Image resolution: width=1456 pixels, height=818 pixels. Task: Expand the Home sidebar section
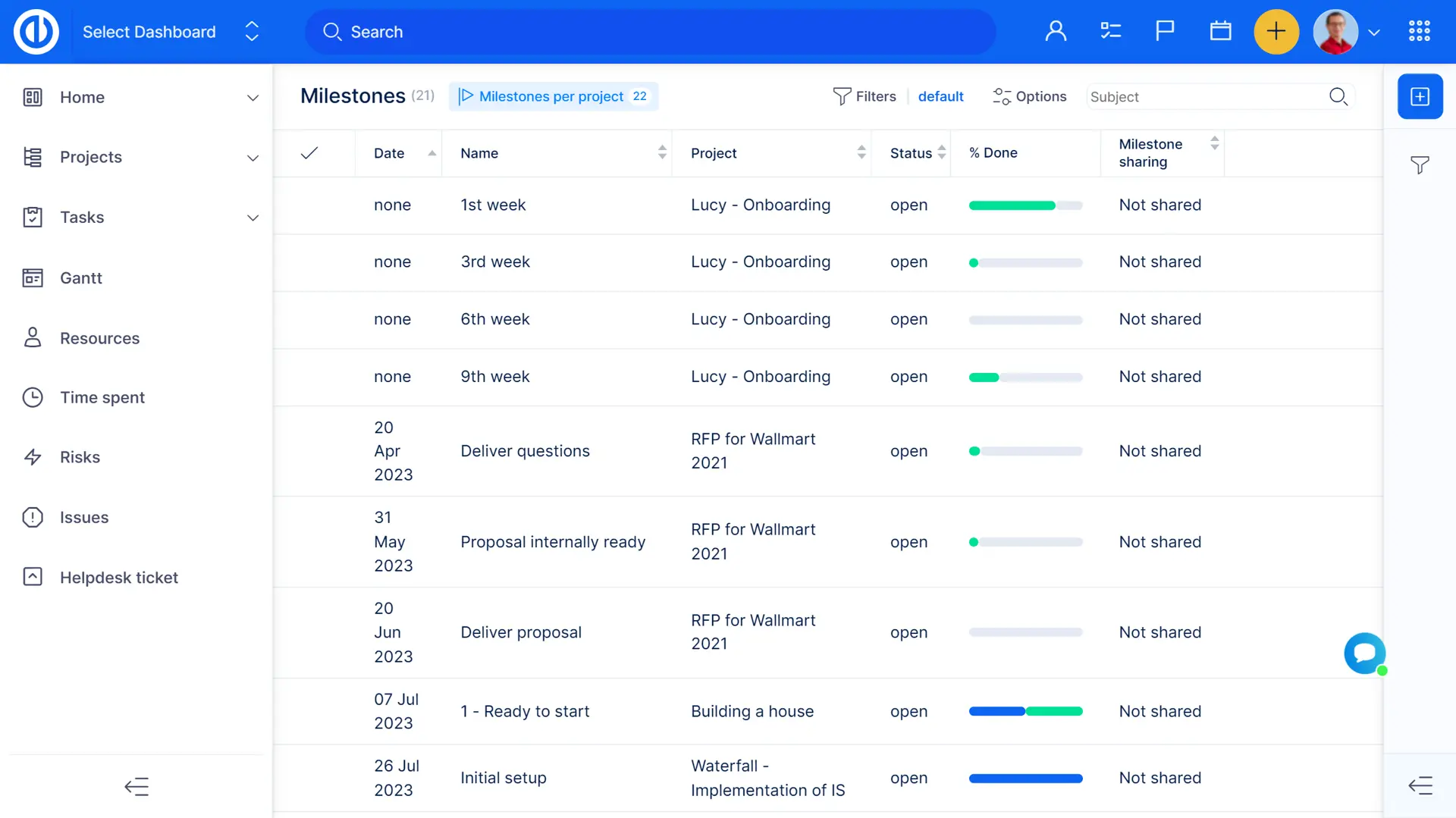253,98
